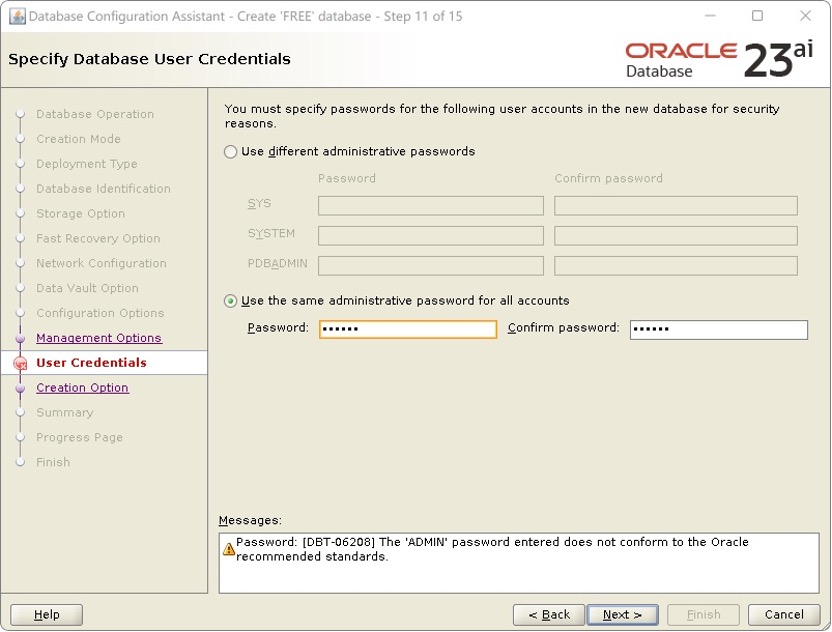Click the Database Operation step indicator circle
This screenshot has height=632, width=832.
(x=20, y=114)
